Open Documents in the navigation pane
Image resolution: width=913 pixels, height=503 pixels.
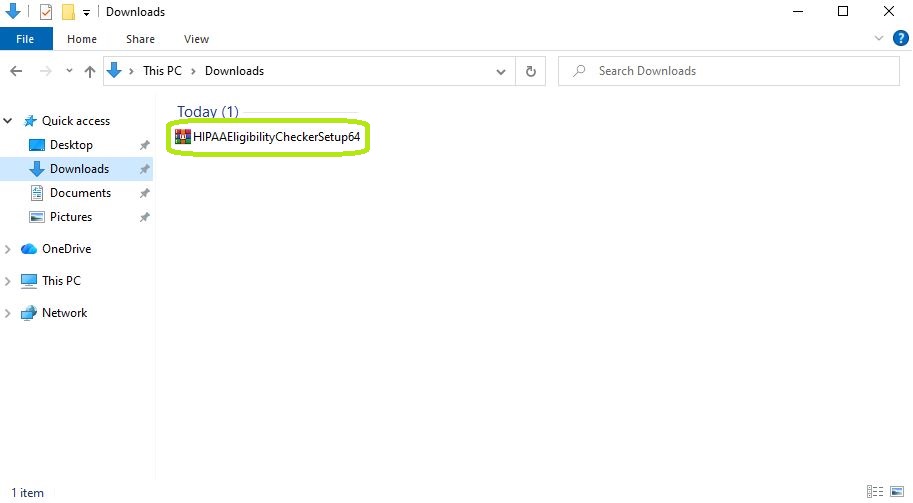(80, 192)
